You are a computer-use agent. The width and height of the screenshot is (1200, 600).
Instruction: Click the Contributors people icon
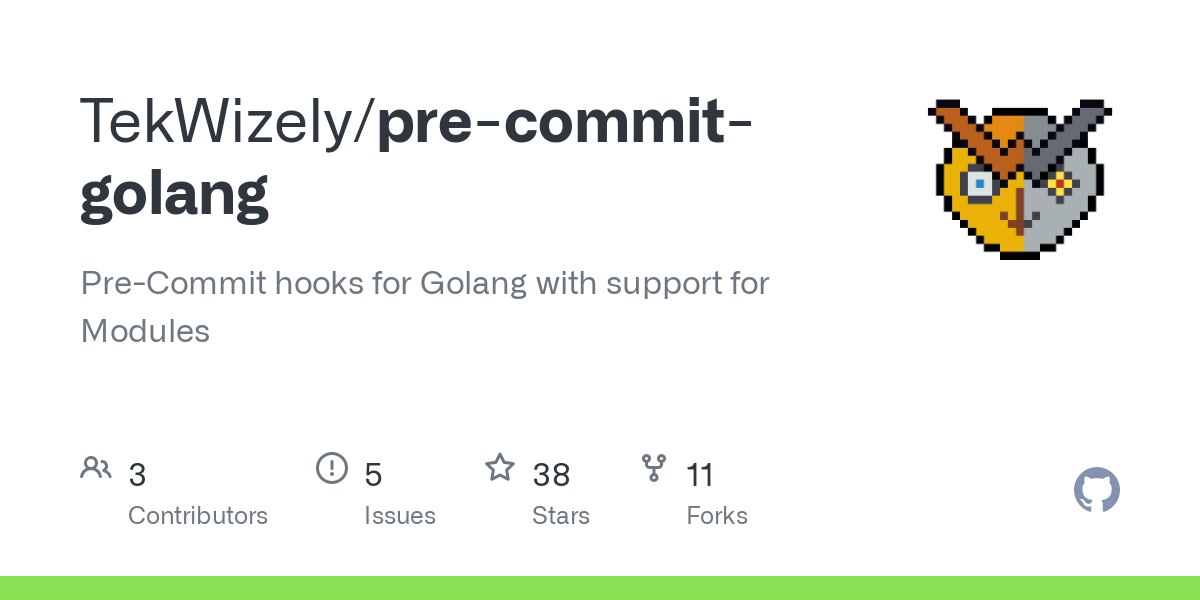(x=96, y=468)
